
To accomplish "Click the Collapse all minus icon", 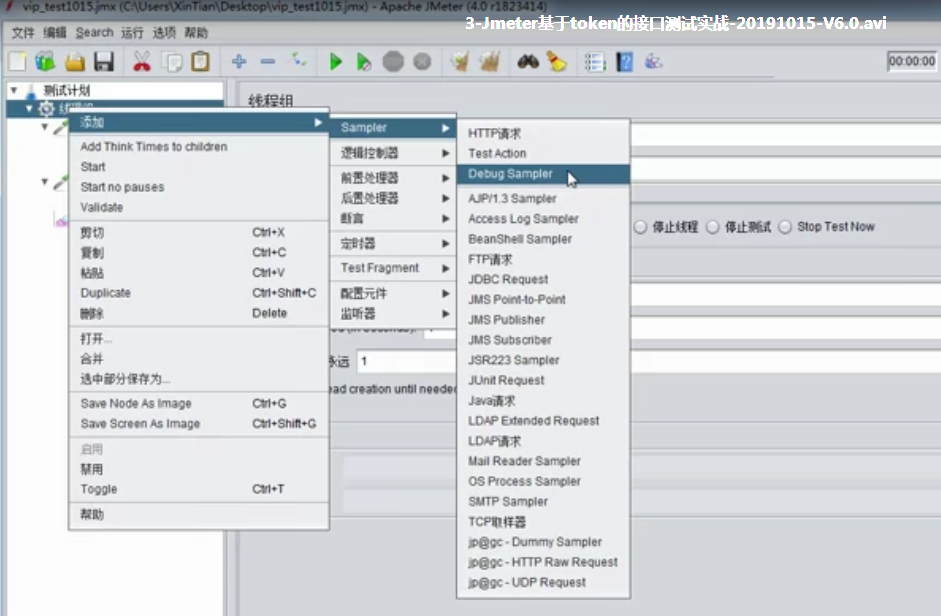I will [268, 61].
